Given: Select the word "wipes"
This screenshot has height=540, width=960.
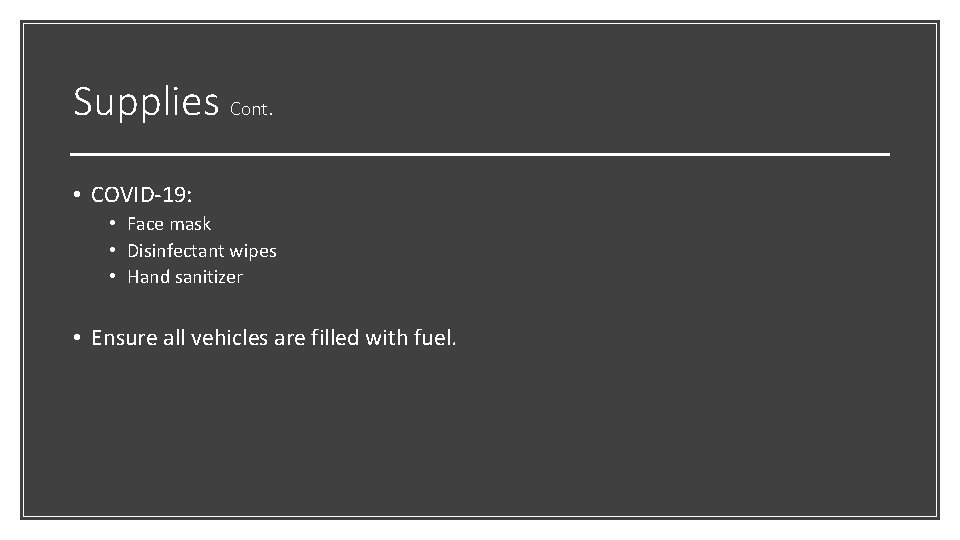Looking at the screenshot, I should click(253, 251).
